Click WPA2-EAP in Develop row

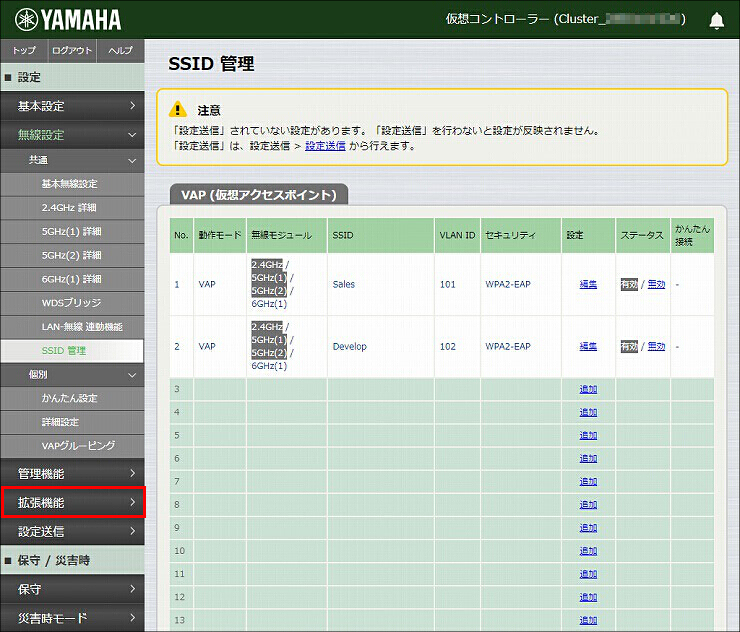click(508, 346)
